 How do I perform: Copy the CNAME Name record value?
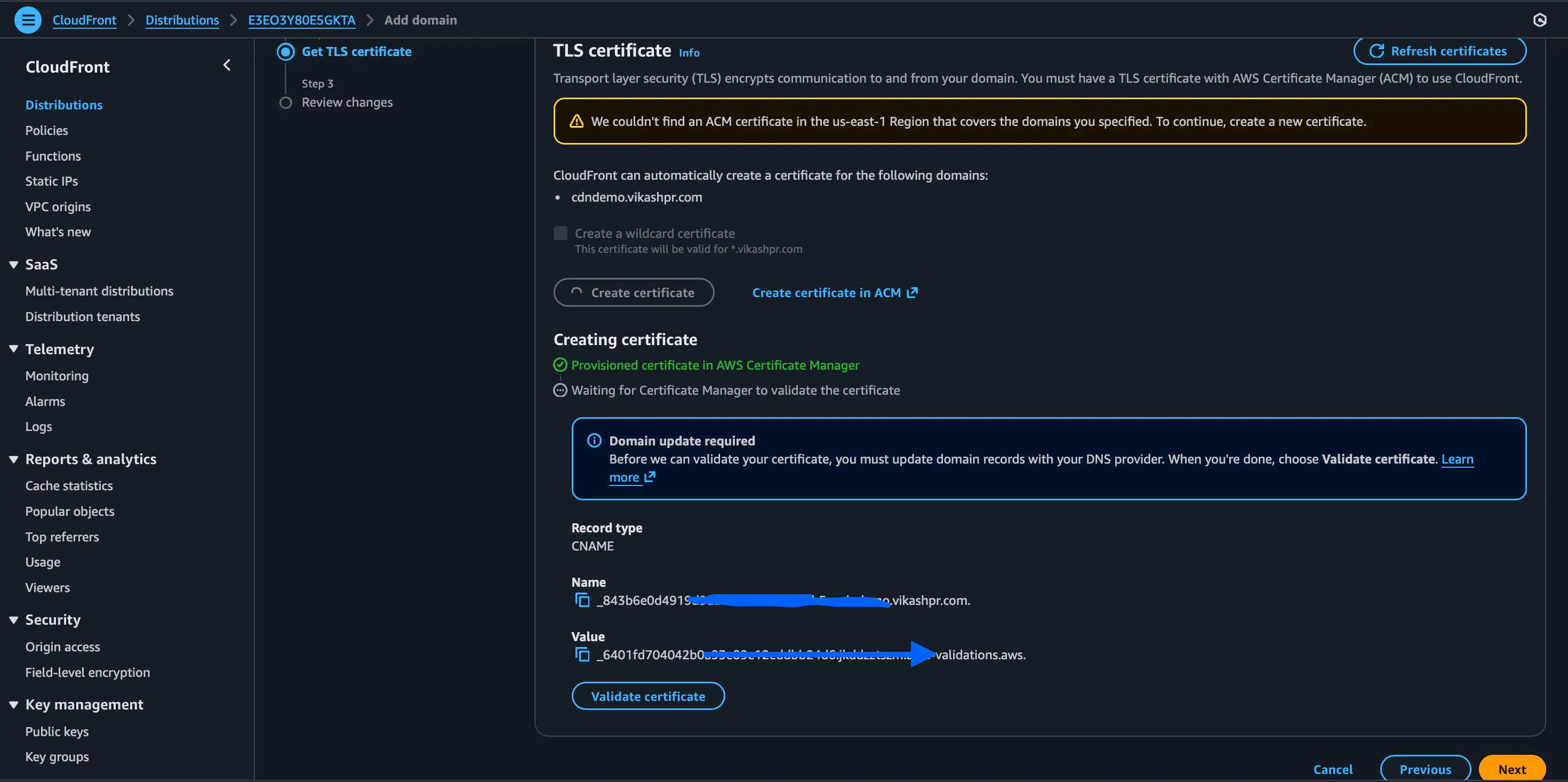pos(582,601)
